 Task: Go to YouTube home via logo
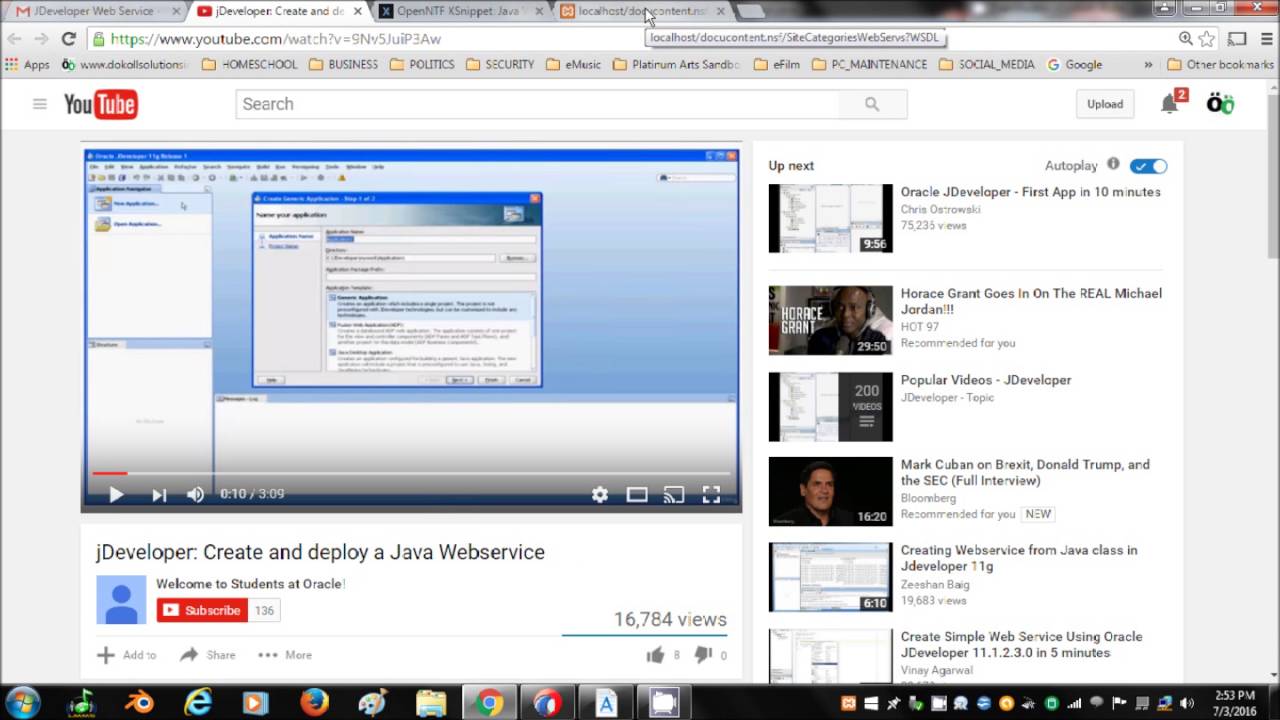click(x=101, y=104)
